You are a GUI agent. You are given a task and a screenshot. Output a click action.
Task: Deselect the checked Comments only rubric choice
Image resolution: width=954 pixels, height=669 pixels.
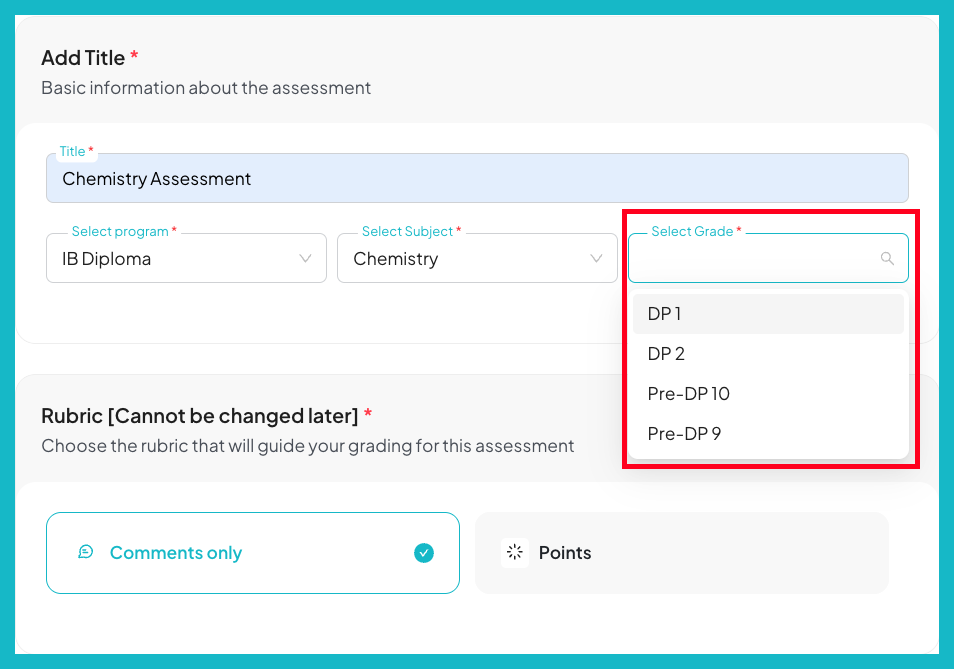(252, 552)
